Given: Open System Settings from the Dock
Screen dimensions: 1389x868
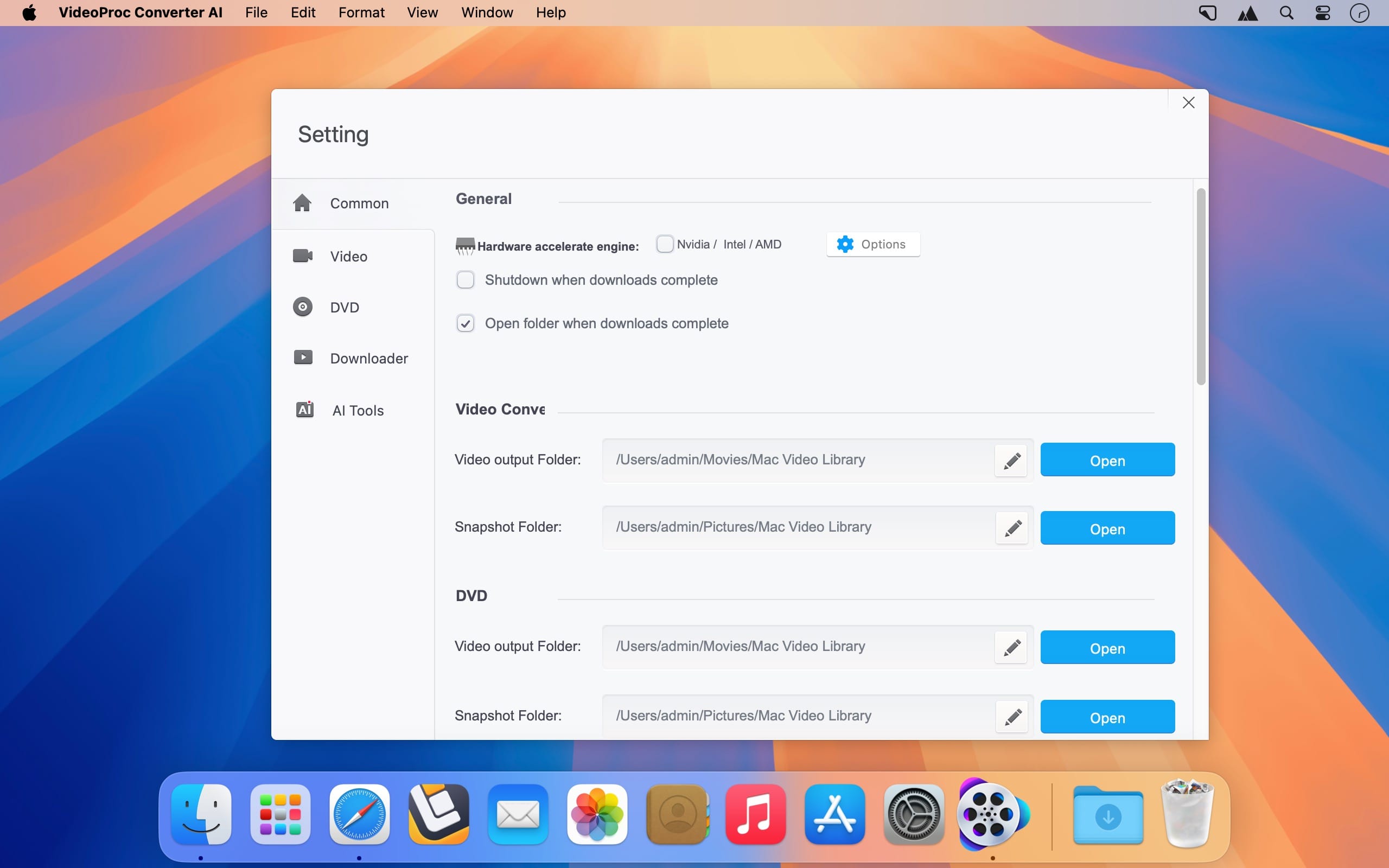Looking at the screenshot, I should coord(914,814).
